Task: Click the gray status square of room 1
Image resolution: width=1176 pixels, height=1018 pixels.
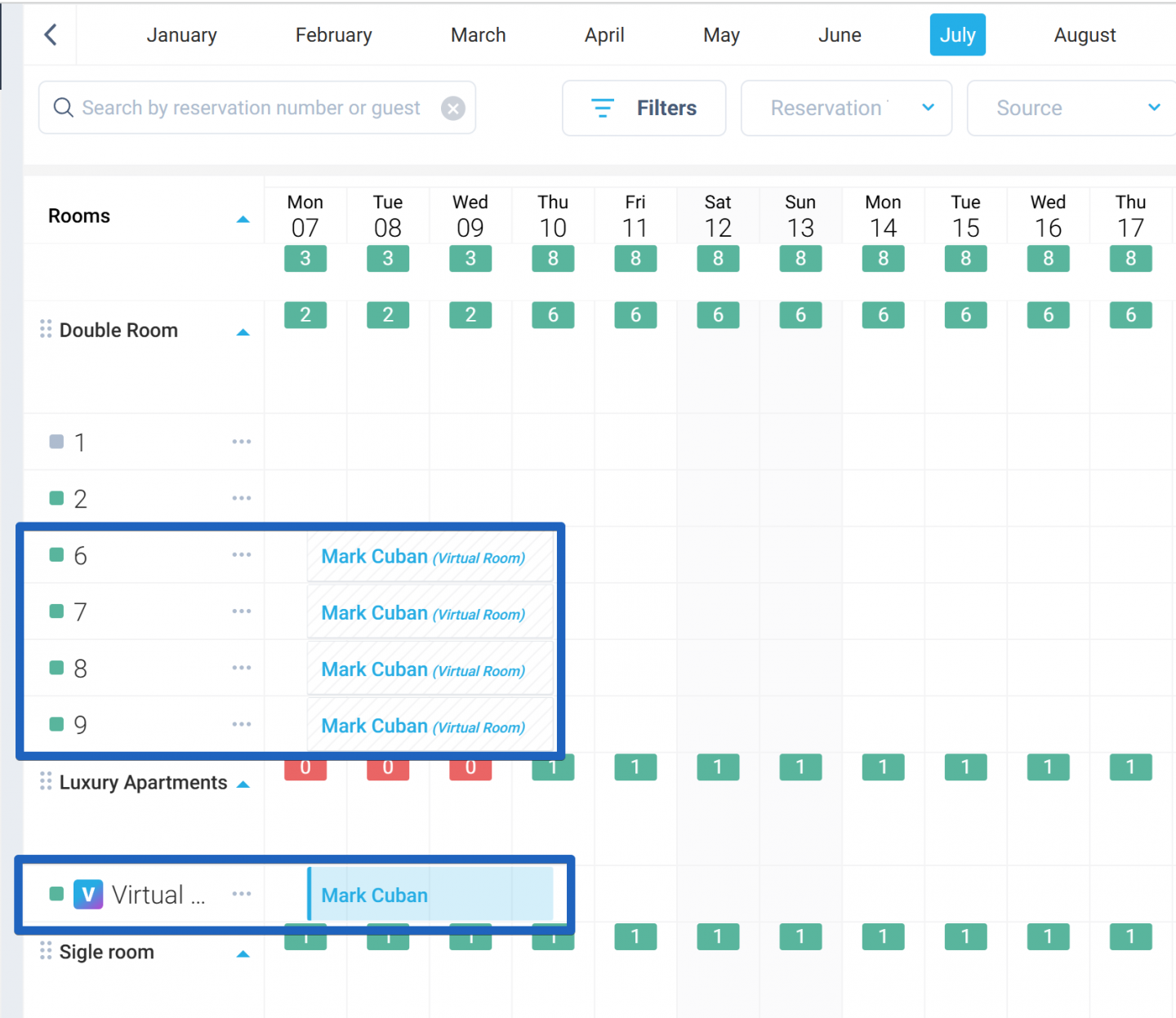Action: pos(56,442)
